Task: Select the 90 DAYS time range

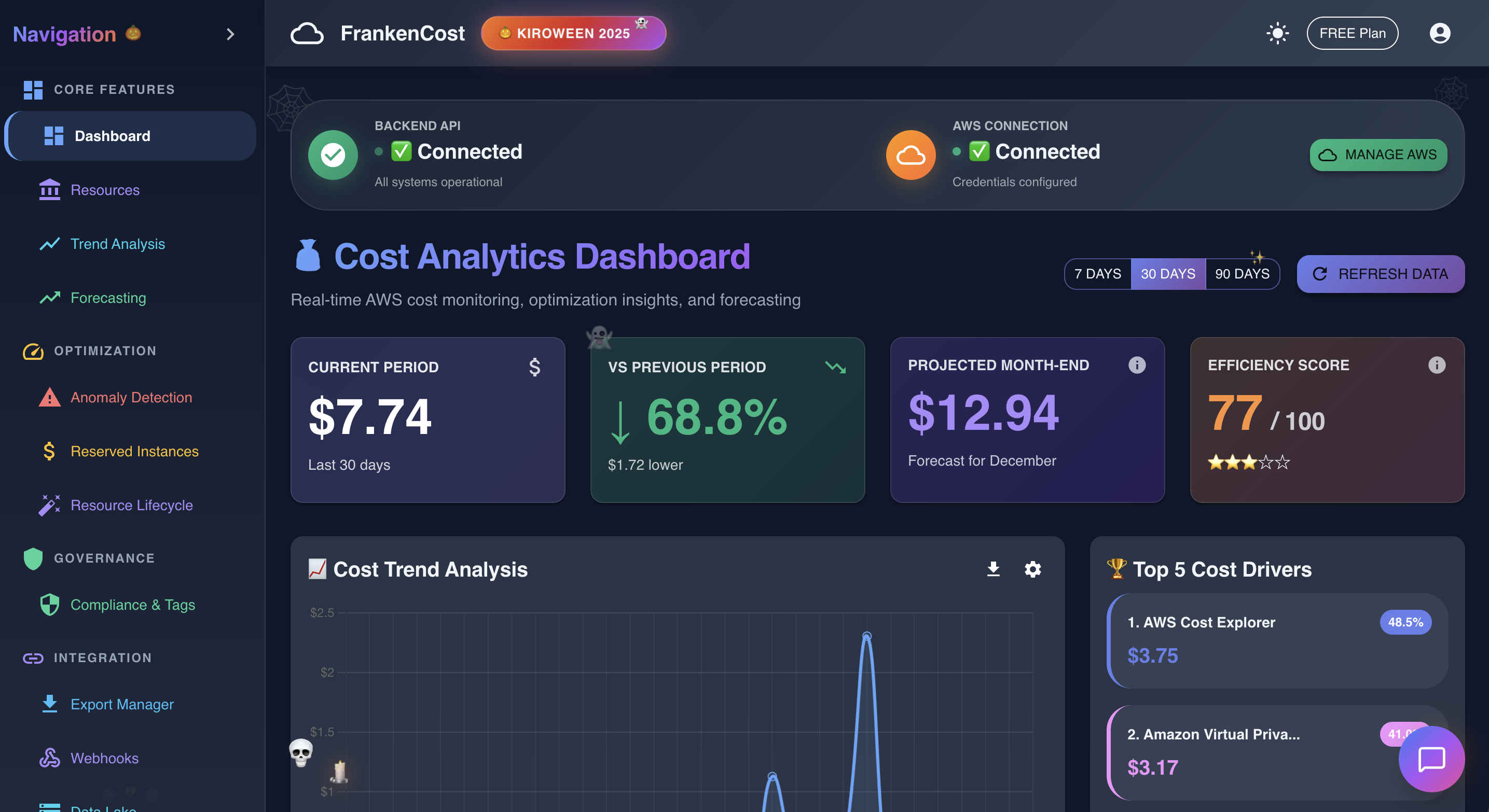Action: coord(1242,274)
